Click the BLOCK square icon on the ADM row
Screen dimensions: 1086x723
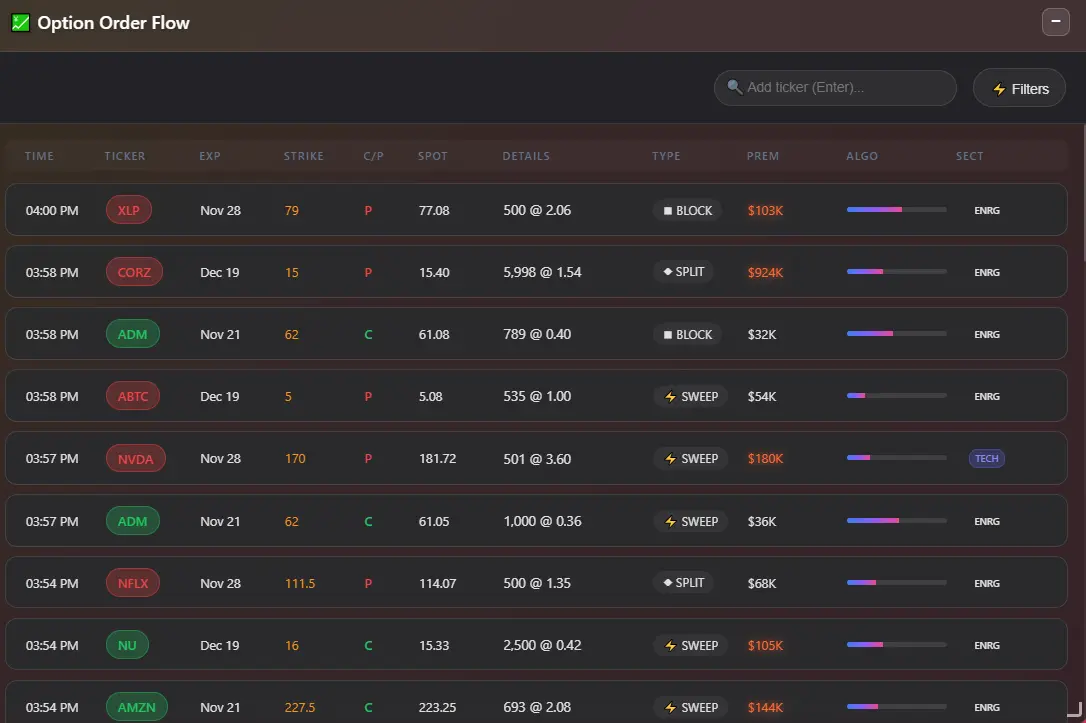[667, 334]
